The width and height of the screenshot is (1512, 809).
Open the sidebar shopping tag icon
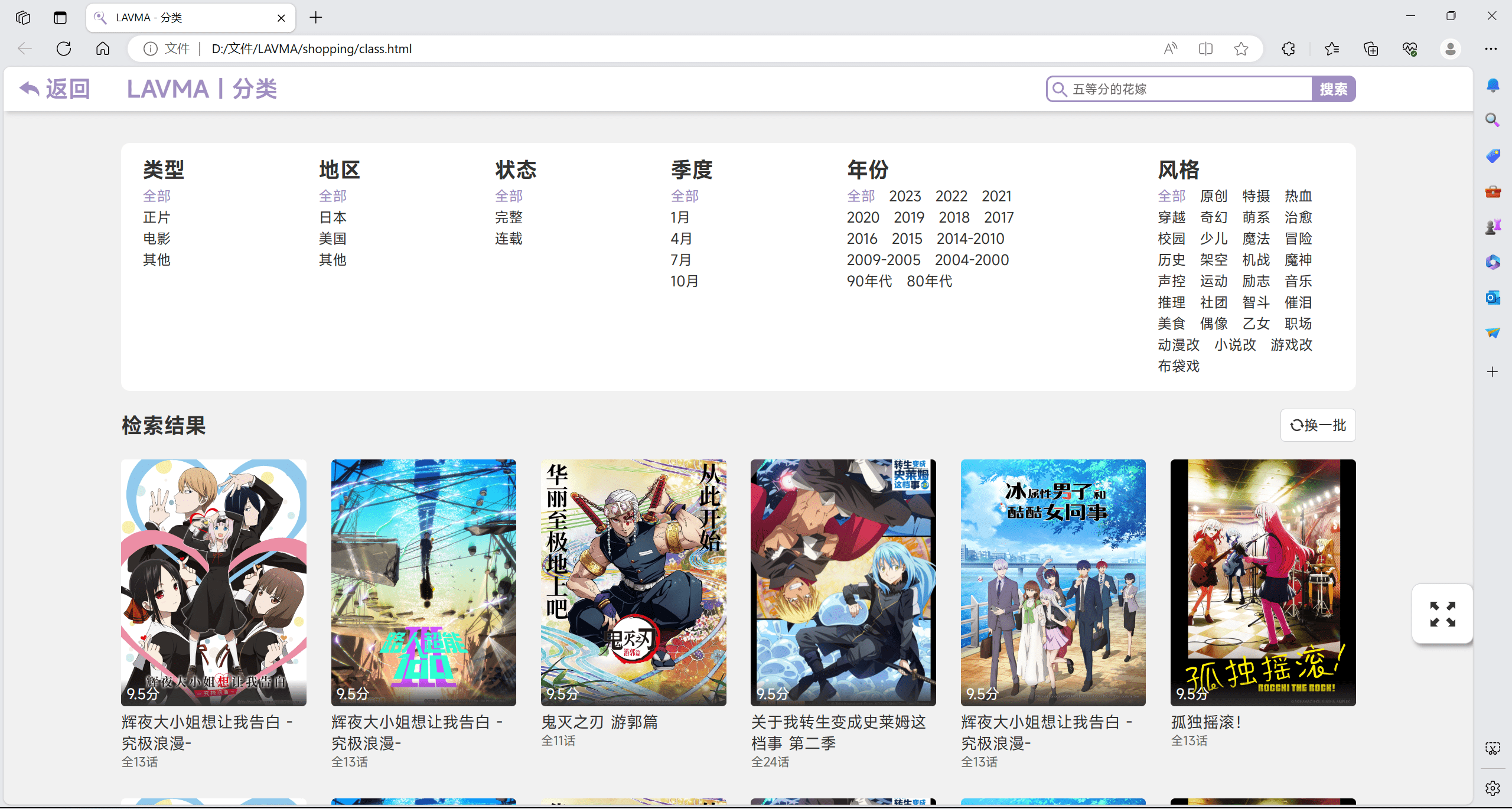click(1493, 156)
